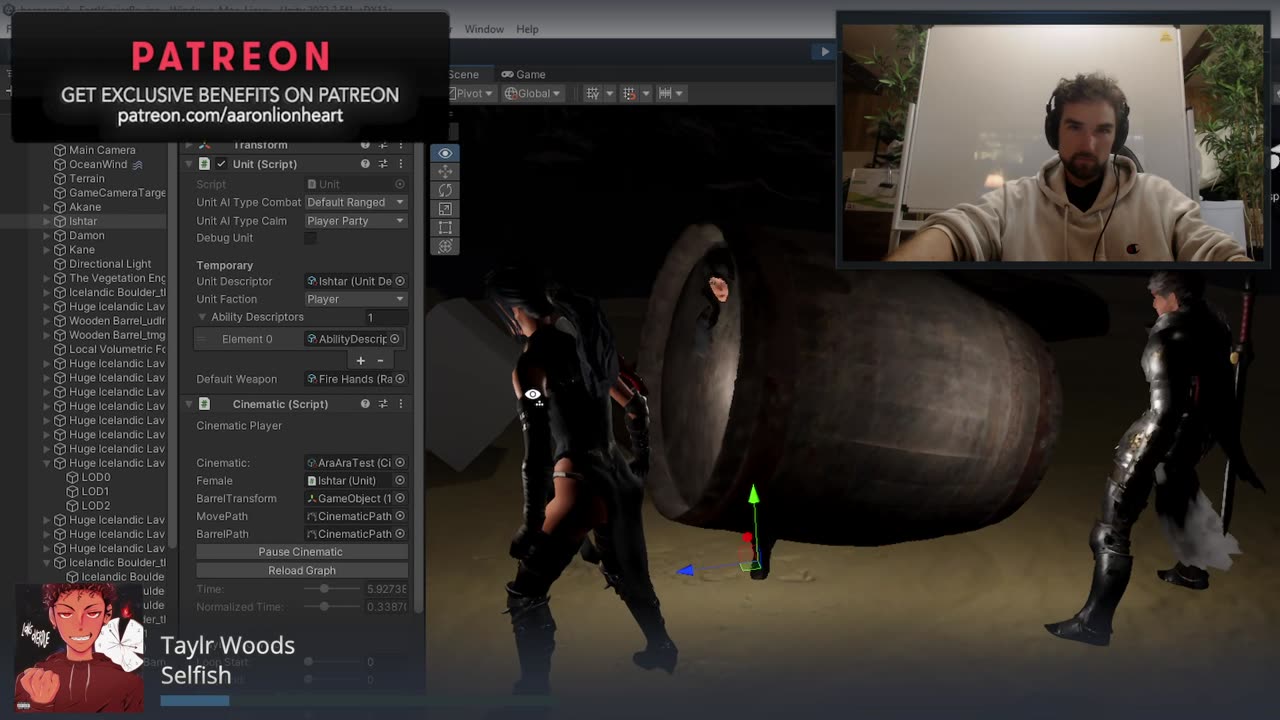This screenshot has height=720, width=1280.
Task: Select the Scale tool in scene toolbar
Action: click(x=445, y=209)
